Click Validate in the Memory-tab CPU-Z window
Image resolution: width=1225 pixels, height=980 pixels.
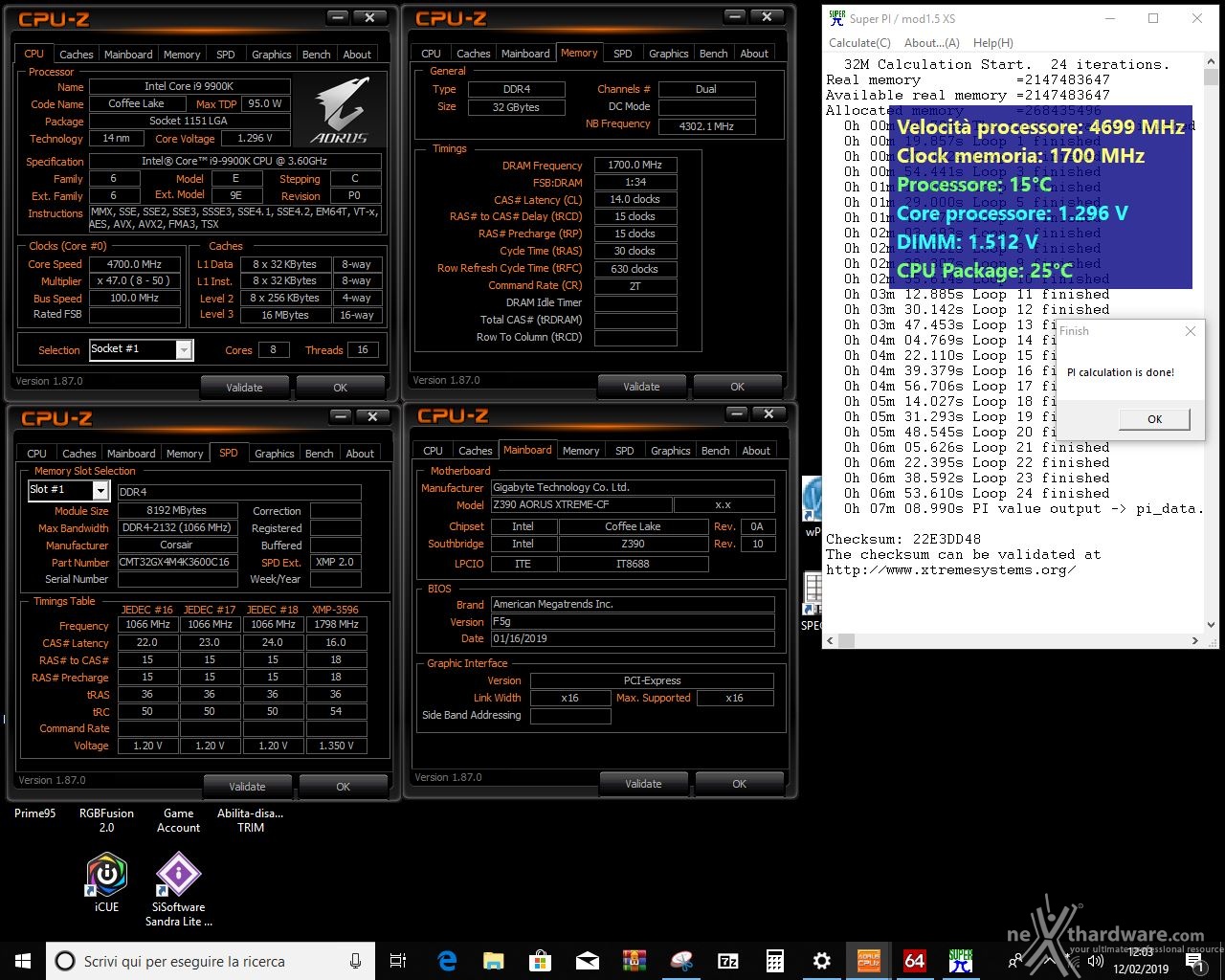coord(641,387)
